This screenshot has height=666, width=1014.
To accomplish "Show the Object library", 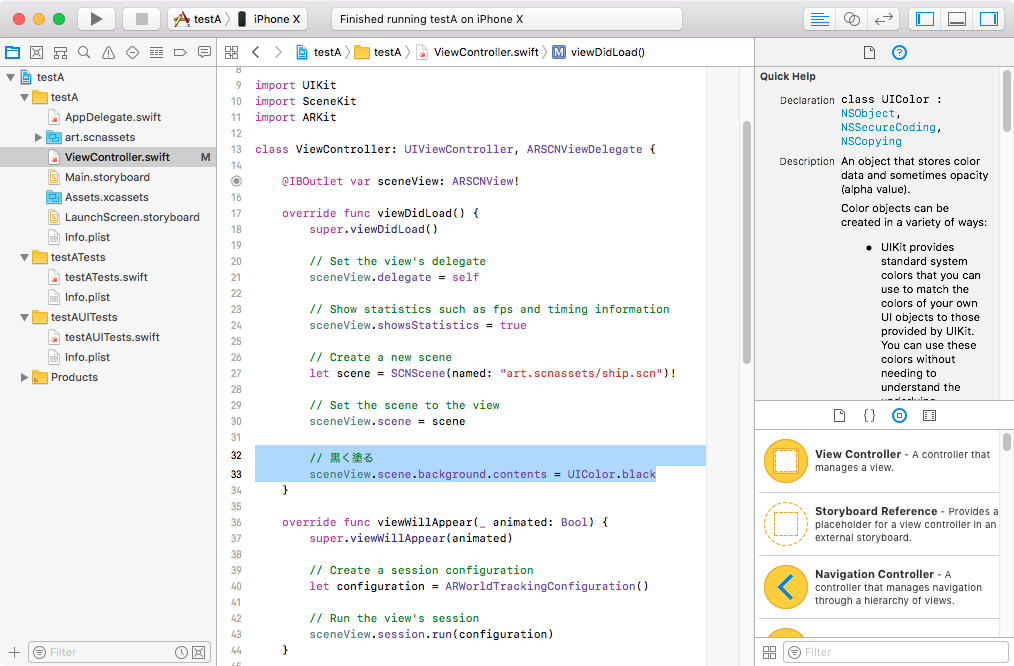I will pyautogui.click(x=900, y=415).
